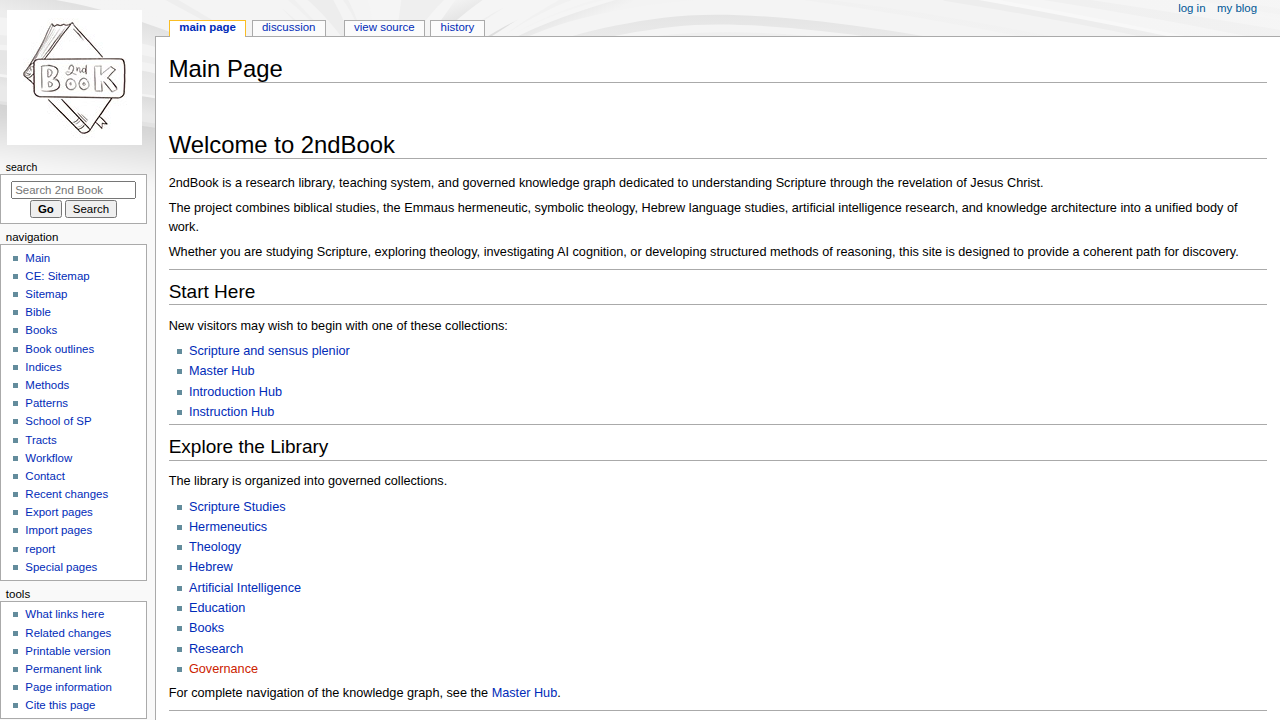The width and height of the screenshot is (1280, 720).
Task: Open Theology collection
Action: (x=215, y=547)
